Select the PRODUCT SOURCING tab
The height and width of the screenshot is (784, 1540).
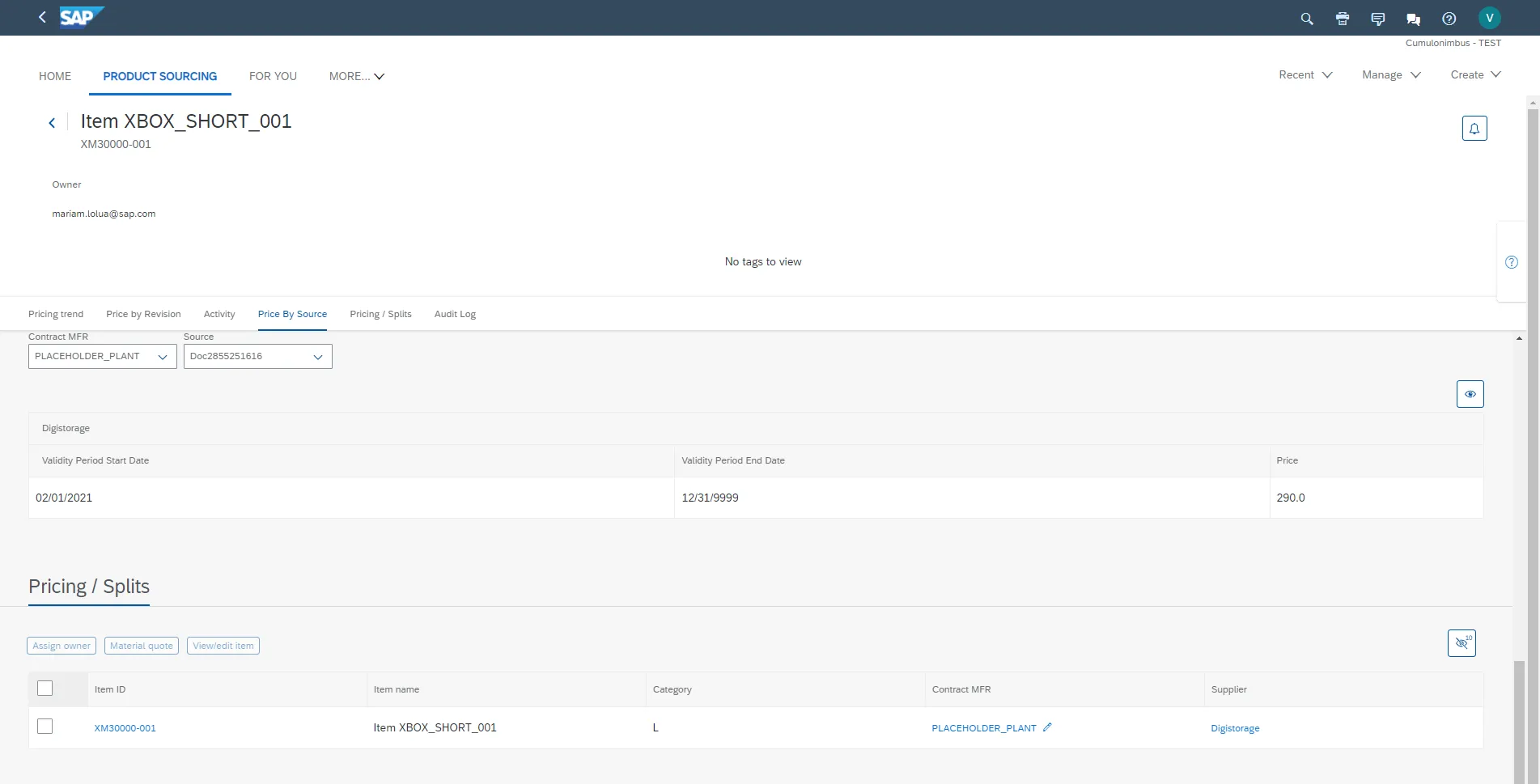(160, 76)
